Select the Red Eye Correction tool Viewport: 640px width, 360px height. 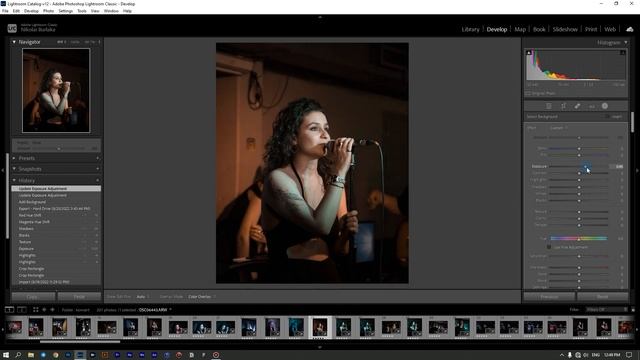(x=591, y=106)
